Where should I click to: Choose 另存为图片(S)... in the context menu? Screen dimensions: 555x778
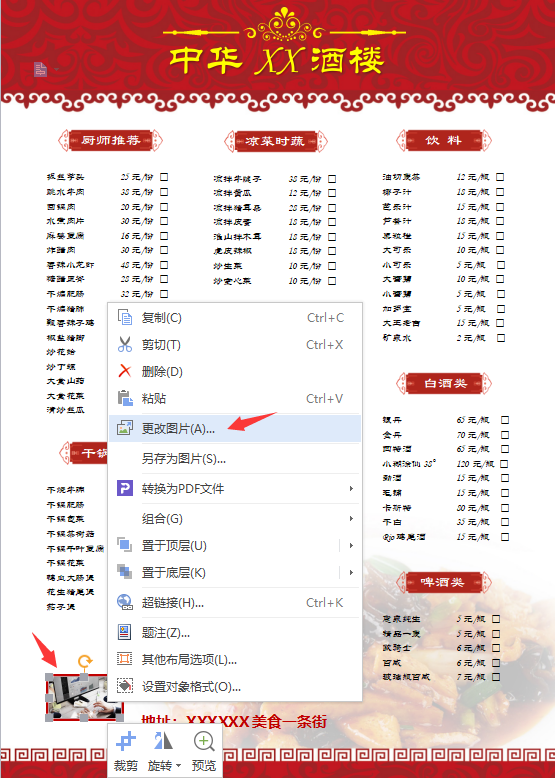tap(235, 458)
